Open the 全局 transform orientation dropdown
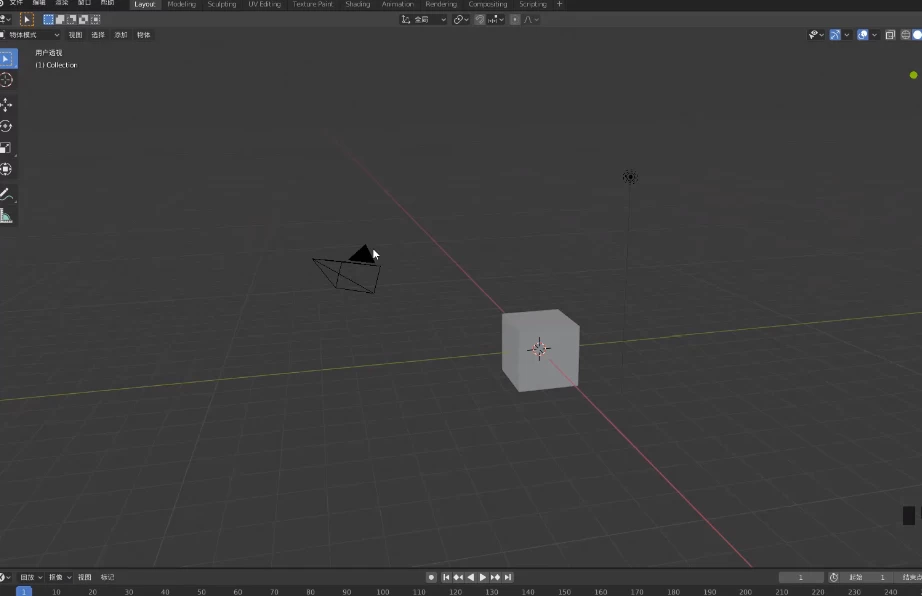Image resolution: width=922 pixels, height=596 pixels. coord(423,19)
